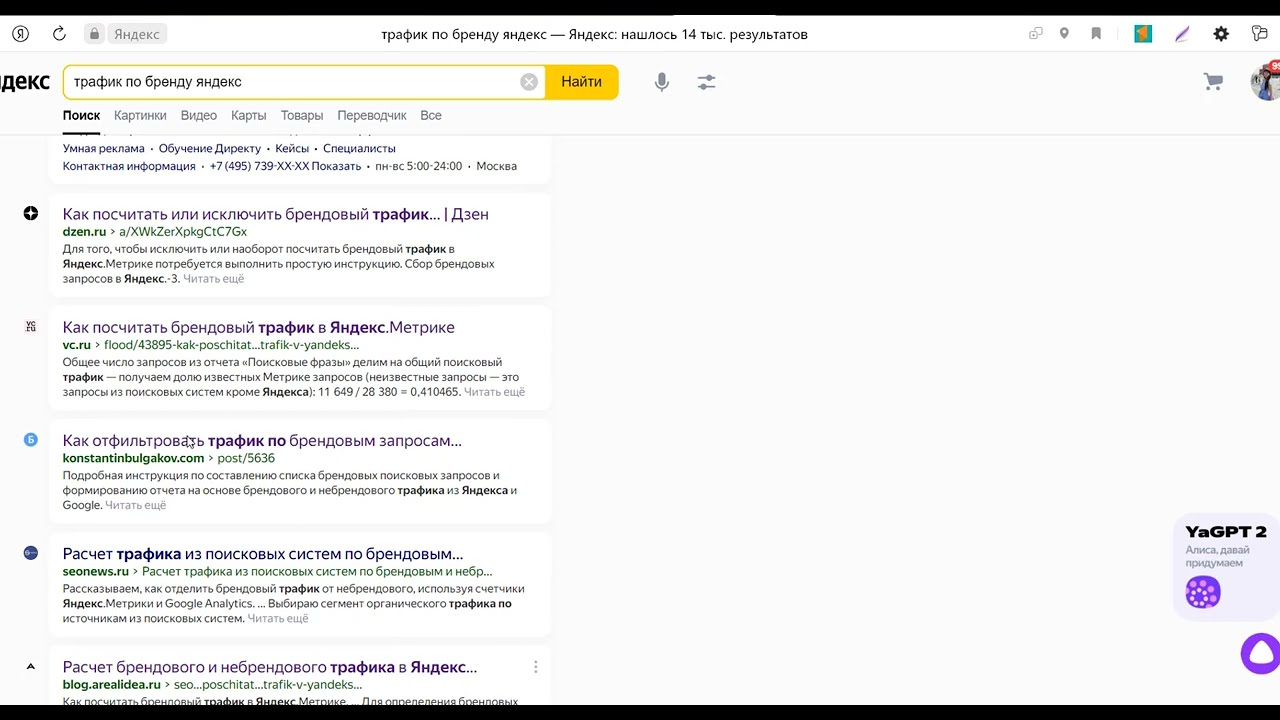Screen dimensions: 1280x720
Task: Switch to the Видео tab
Action: point(199,115)
